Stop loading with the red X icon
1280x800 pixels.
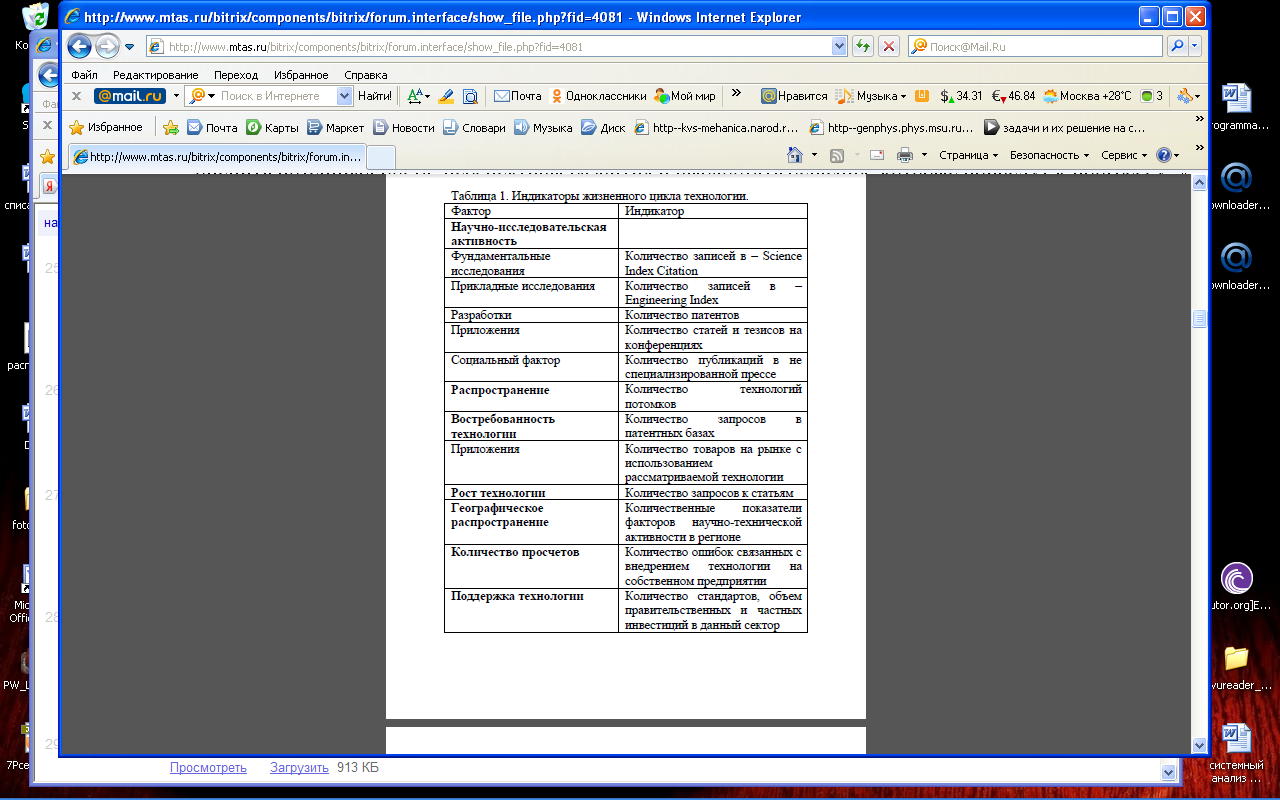pyautogui.click(x=888, y=47)
